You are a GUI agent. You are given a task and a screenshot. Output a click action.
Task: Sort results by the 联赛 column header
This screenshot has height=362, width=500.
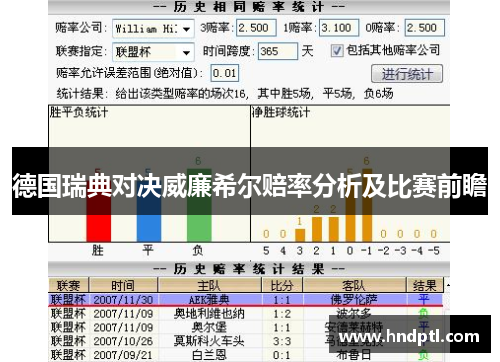68,285
